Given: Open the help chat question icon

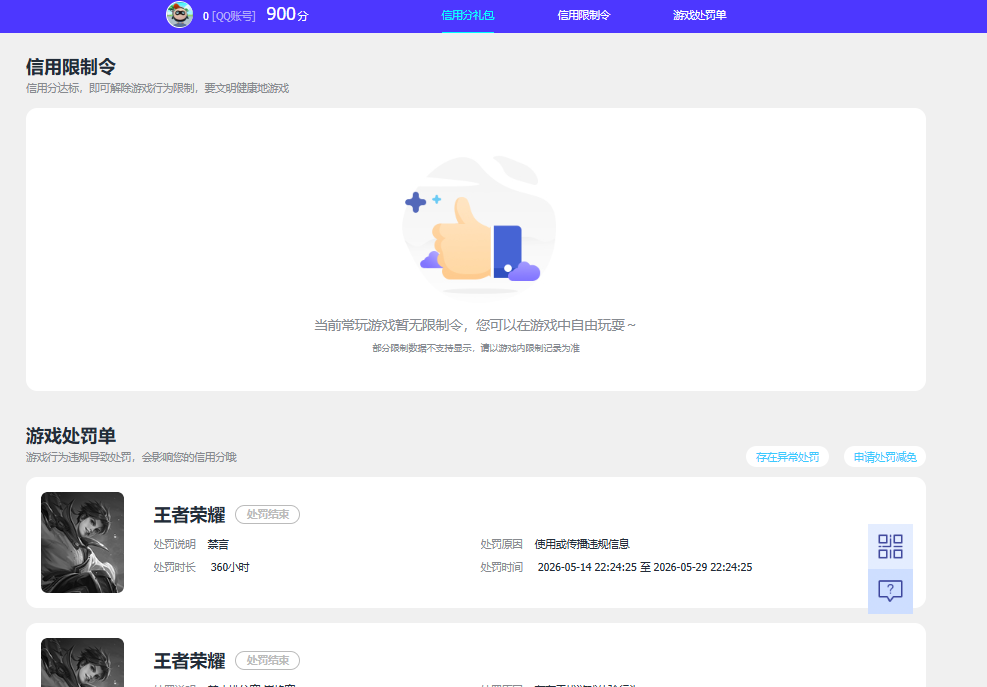Looking at the screenshot, I should click(x=890, y=591).
